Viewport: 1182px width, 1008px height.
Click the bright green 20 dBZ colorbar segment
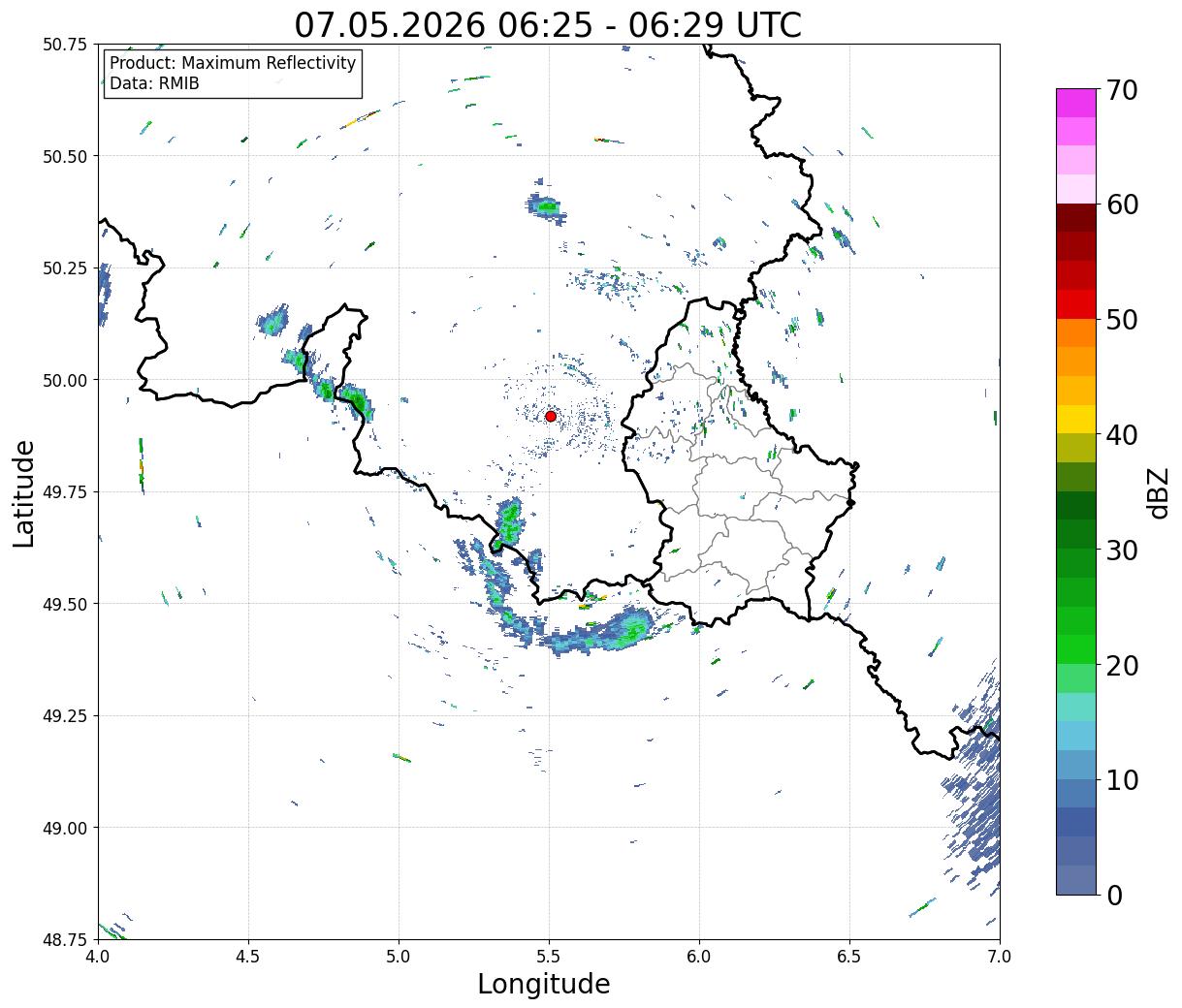pos(1076,649)
